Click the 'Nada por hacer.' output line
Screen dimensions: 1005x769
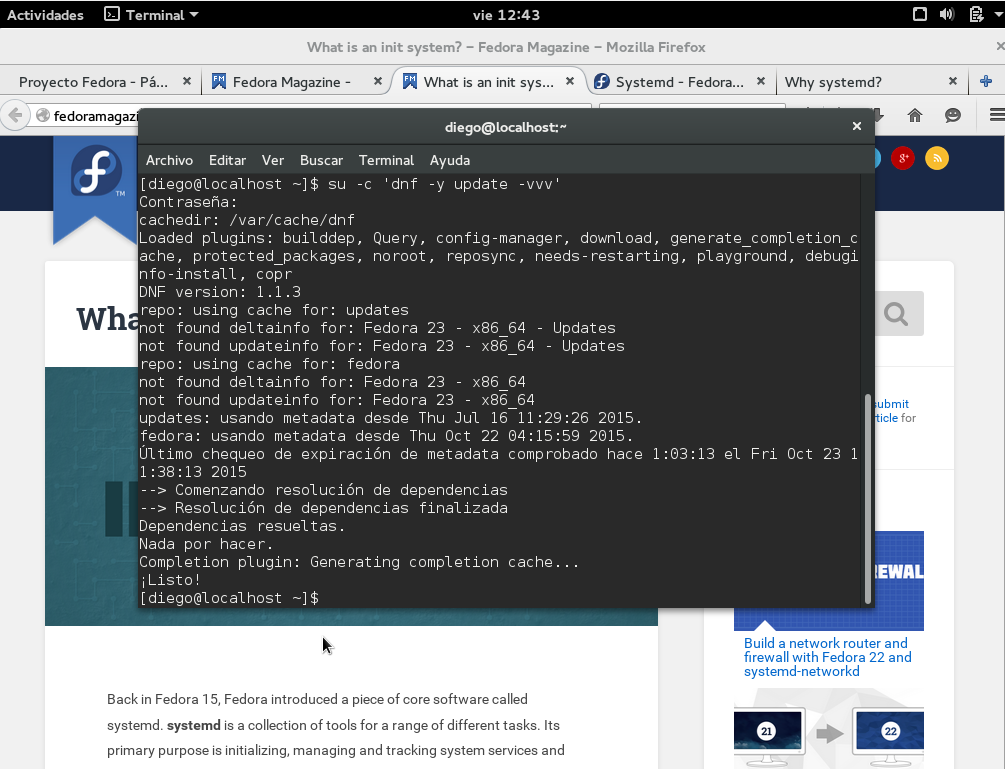206,544
